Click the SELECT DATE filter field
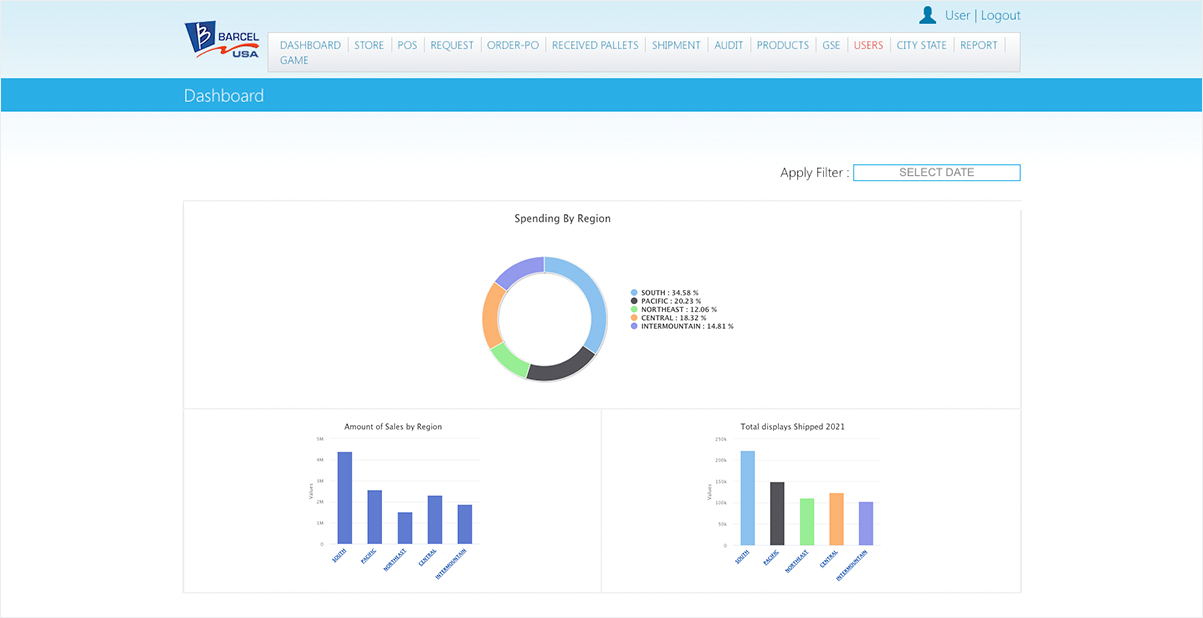This screenshot has width=1203, height=618. coord(937,172)
